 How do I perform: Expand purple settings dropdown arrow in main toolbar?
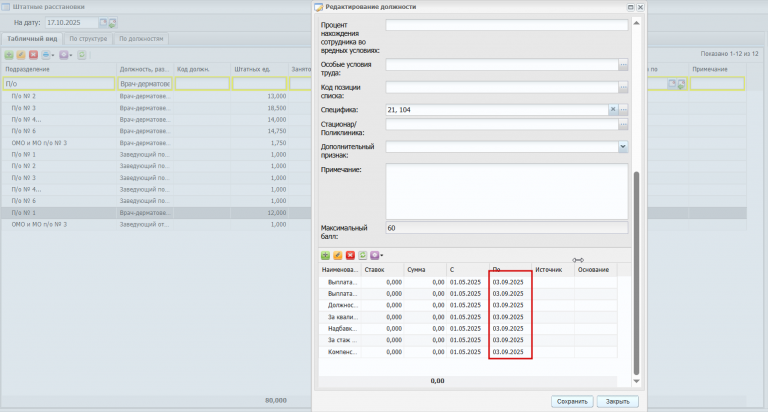(x=71, y=55)
